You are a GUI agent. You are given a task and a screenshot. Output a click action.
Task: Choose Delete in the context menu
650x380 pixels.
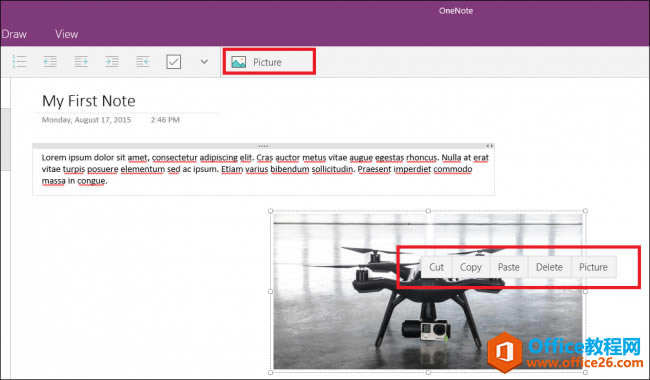pyautogui.click(x=549, y=267)
